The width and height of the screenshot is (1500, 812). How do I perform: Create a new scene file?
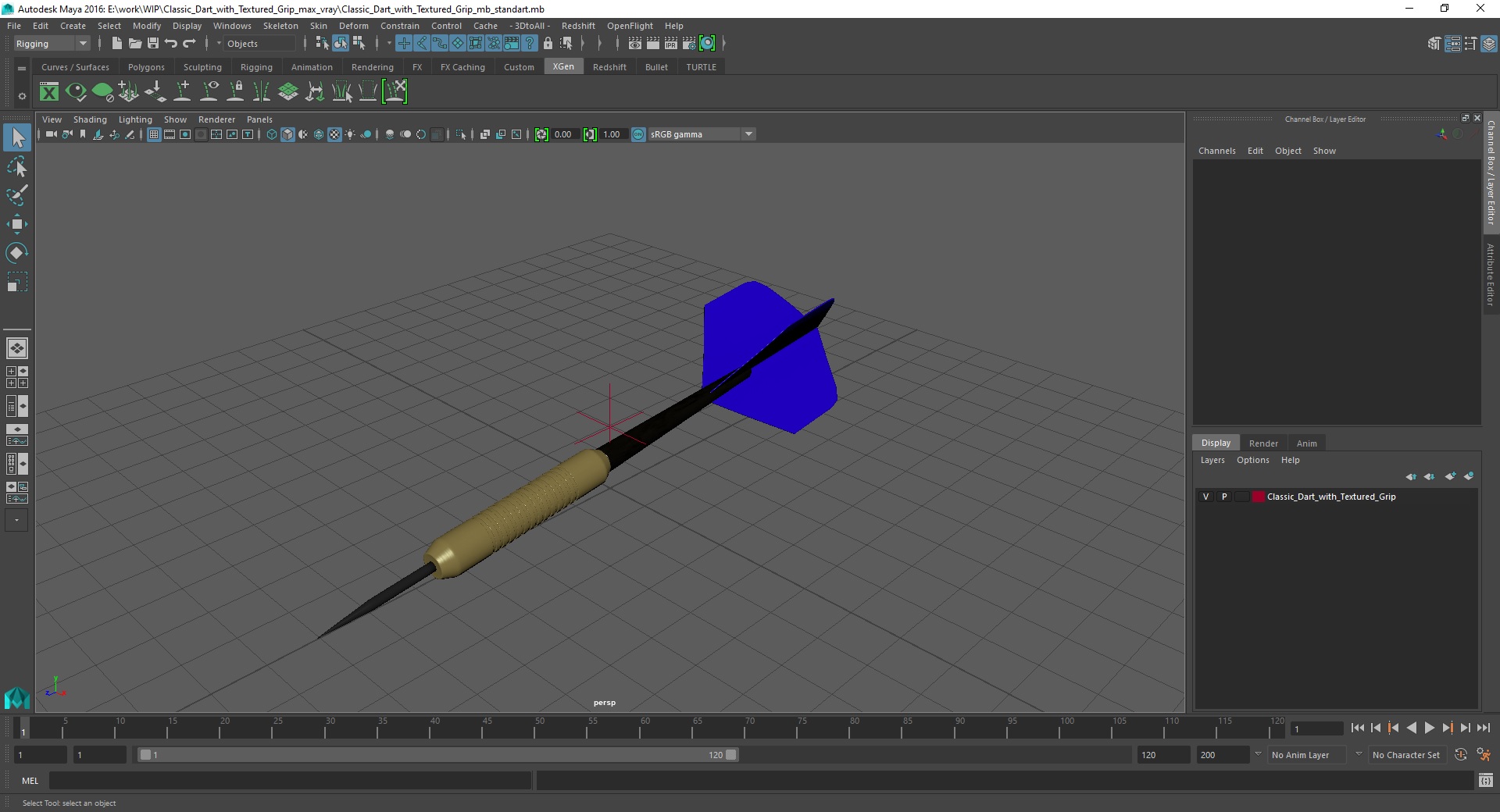pyautogui.click(x=116, y=44)
